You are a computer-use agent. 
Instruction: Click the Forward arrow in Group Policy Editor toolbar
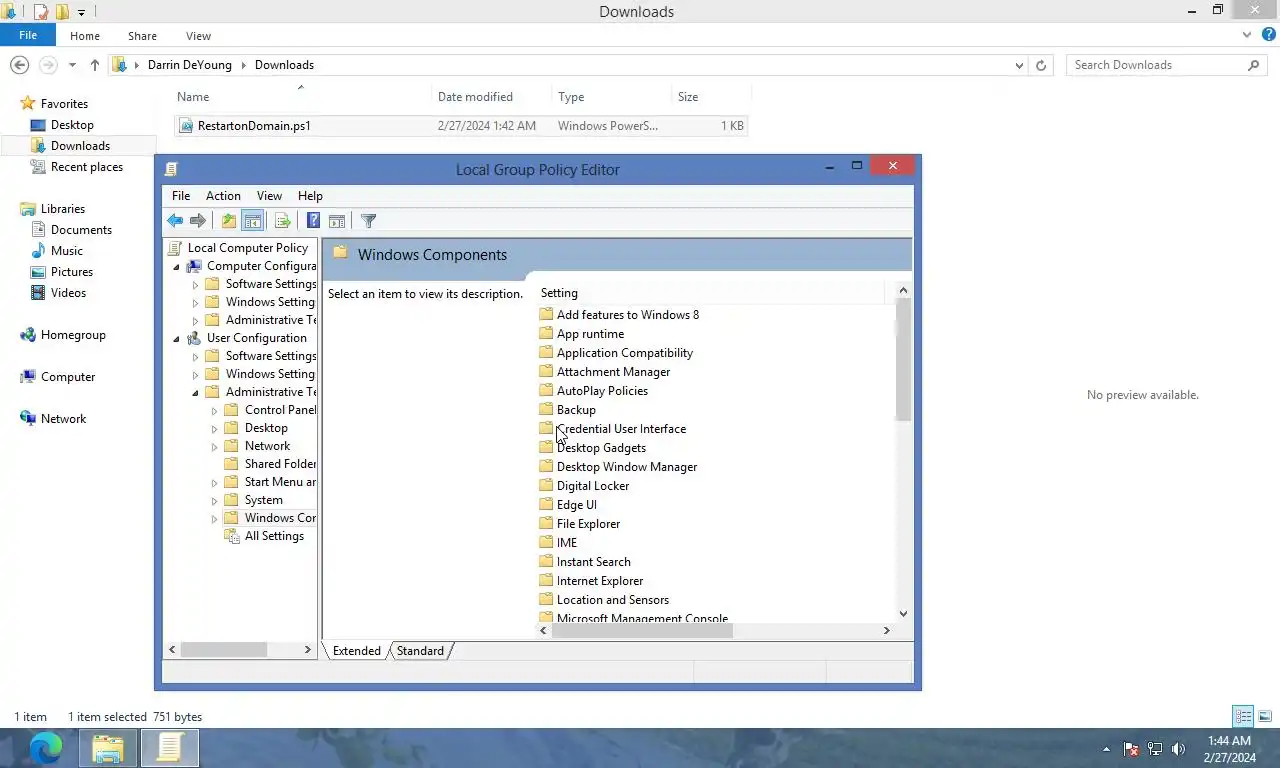[x=198, y=221]
